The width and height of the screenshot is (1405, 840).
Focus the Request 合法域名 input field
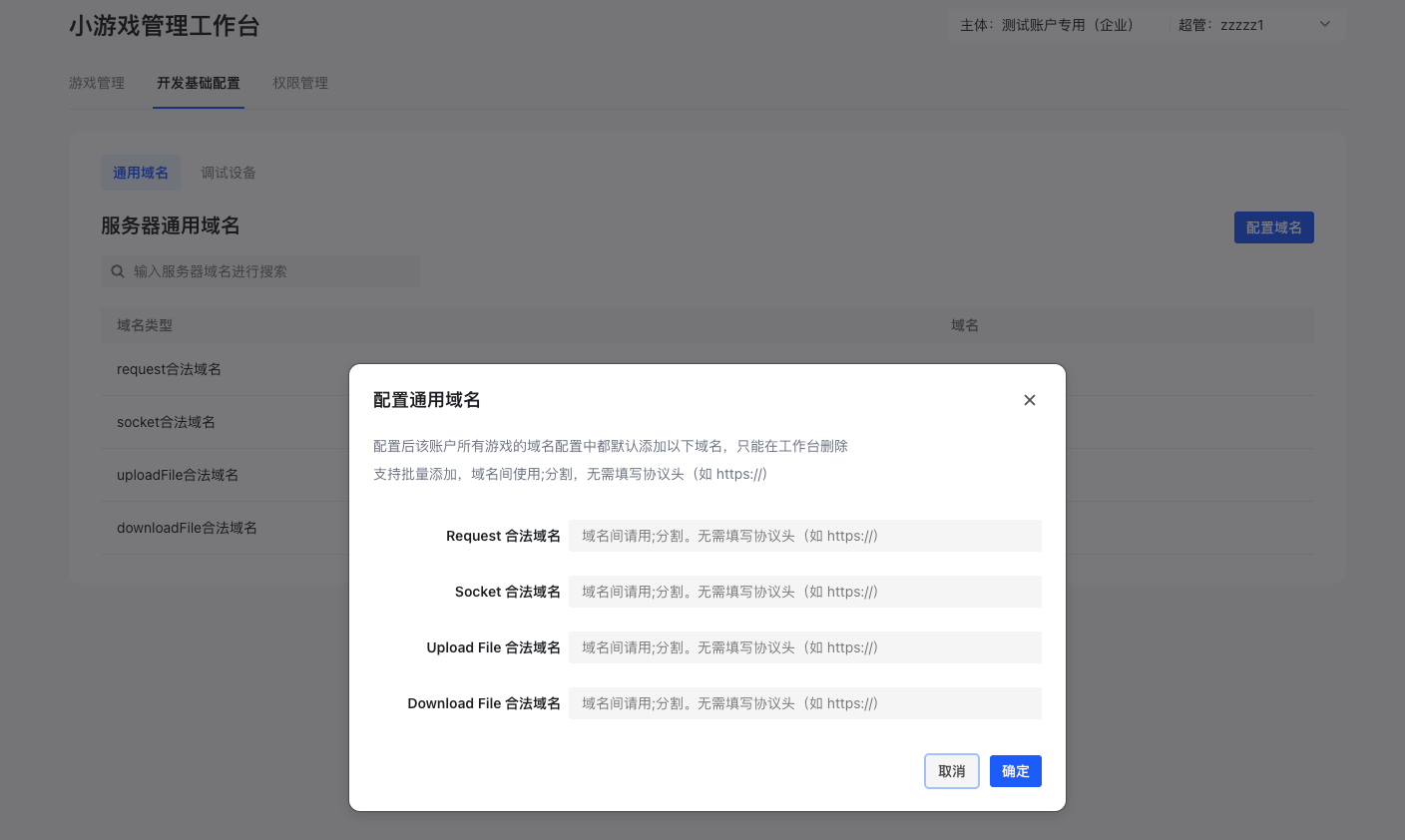pos(804,536)
